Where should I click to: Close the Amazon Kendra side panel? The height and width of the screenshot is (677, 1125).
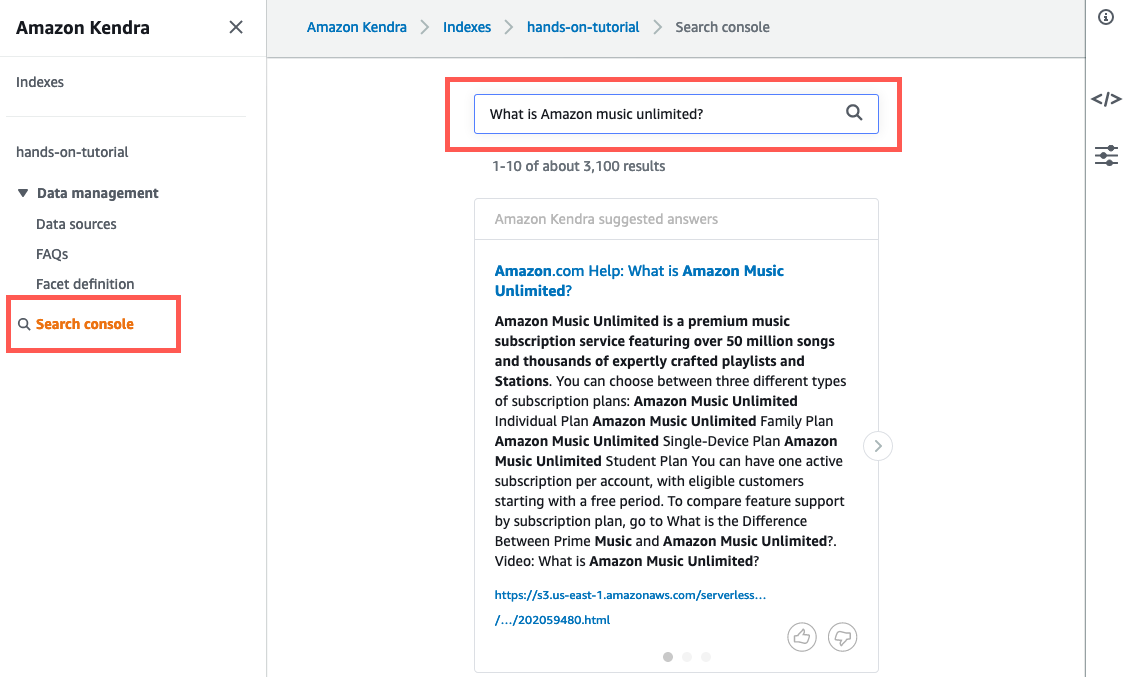pyautogui.click(x=236, y=27)
